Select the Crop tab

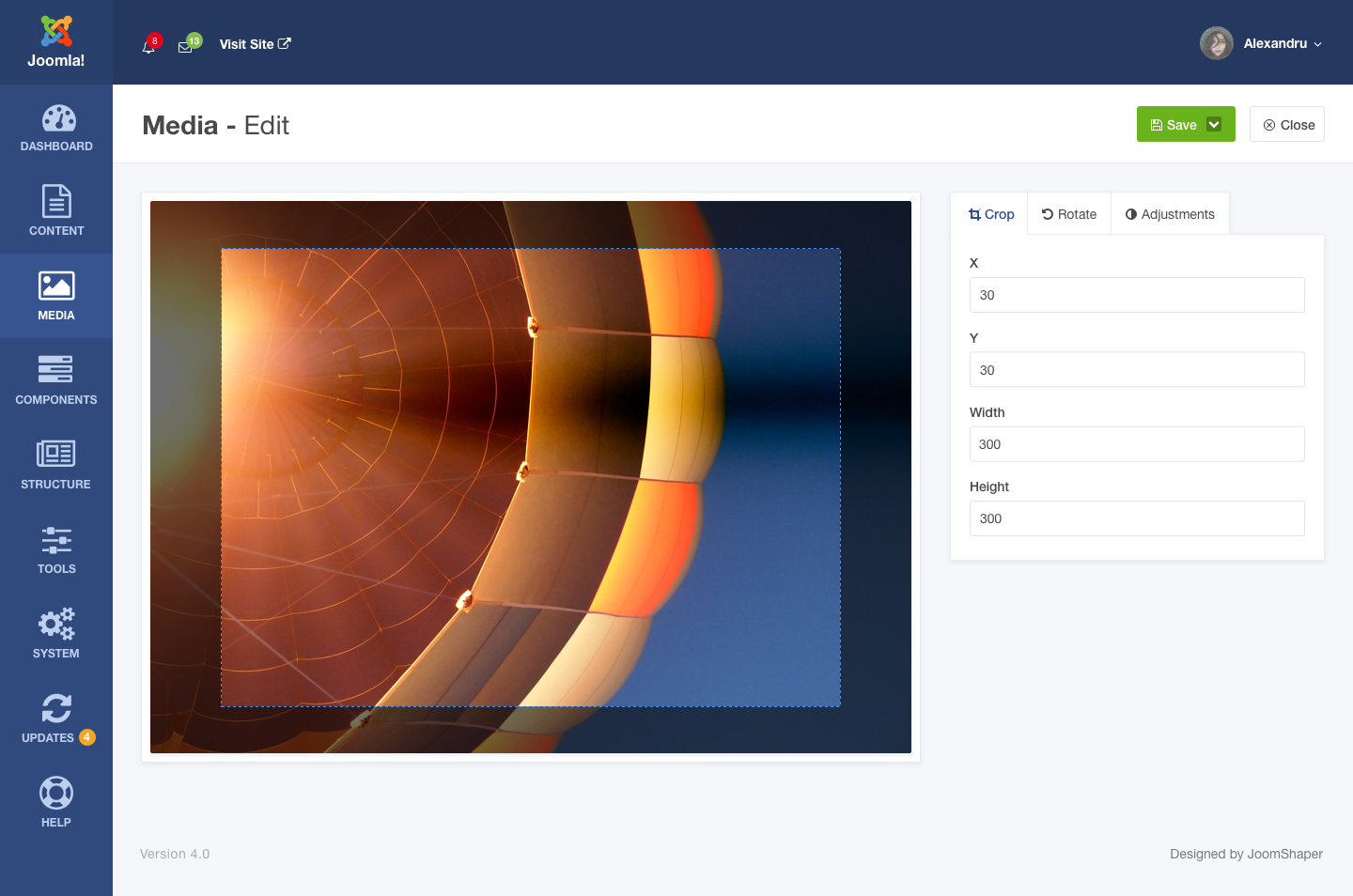[991, 214]
